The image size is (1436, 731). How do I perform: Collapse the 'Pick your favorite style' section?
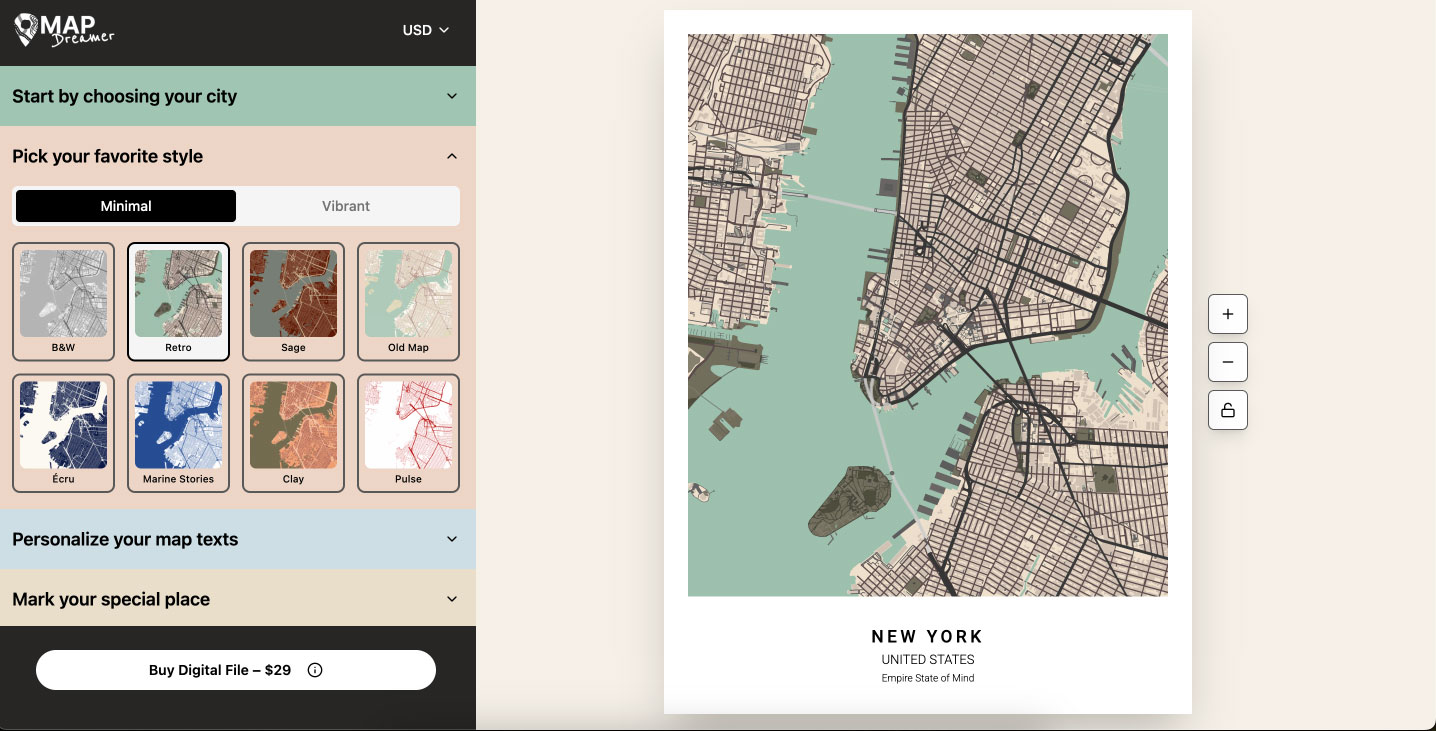coord(238,156)
